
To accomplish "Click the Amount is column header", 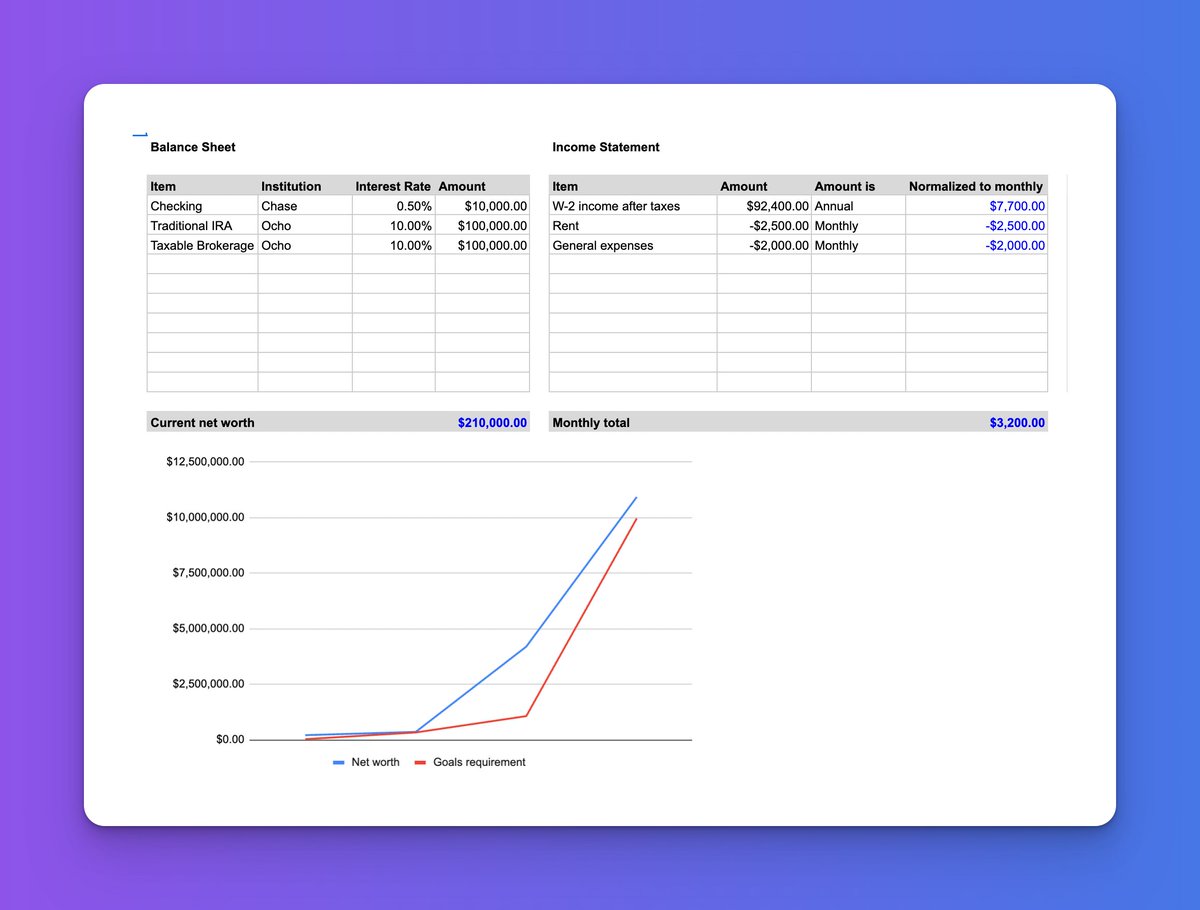I will point(858,186).
